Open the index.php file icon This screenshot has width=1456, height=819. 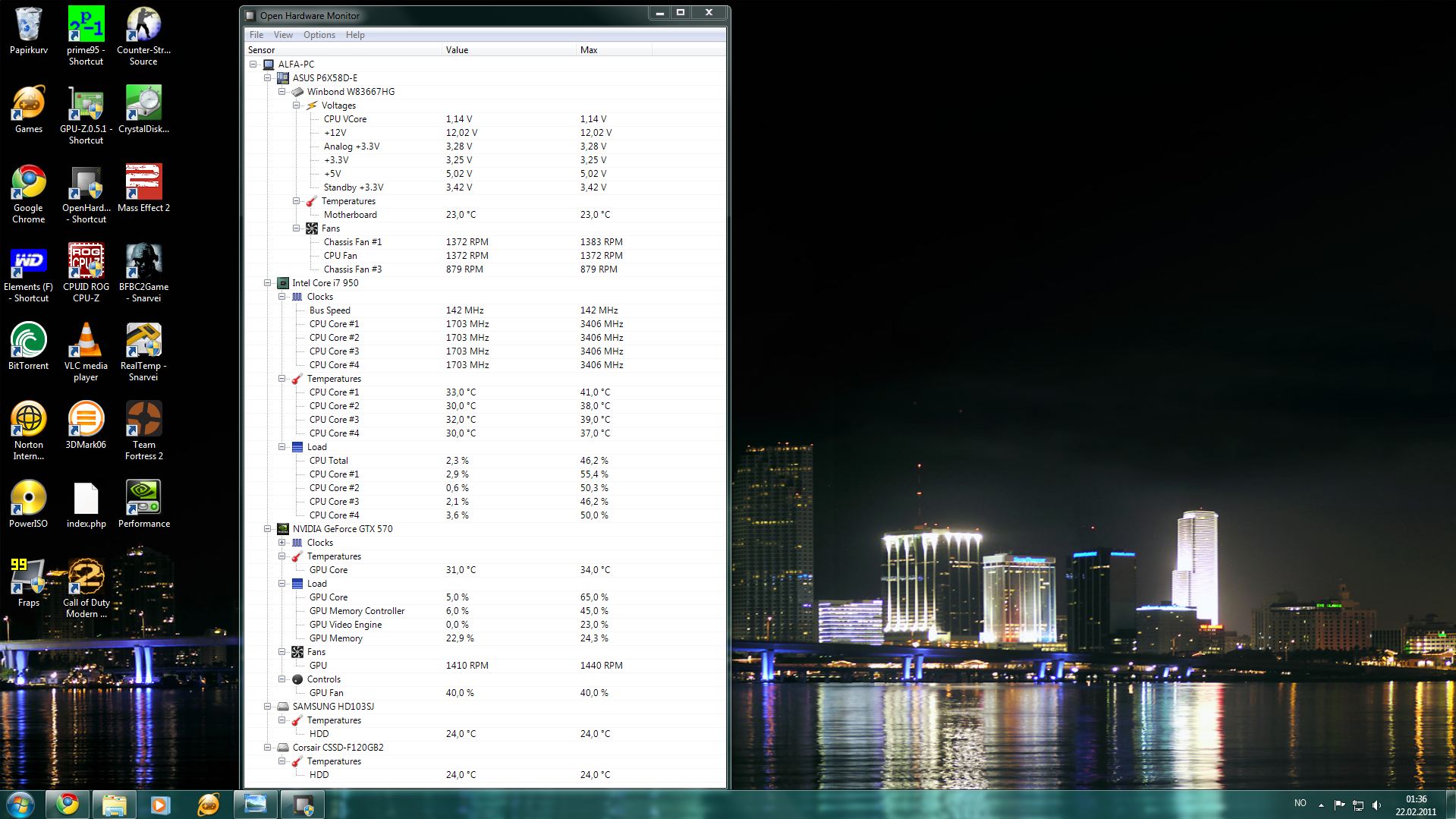click(86, 504)
